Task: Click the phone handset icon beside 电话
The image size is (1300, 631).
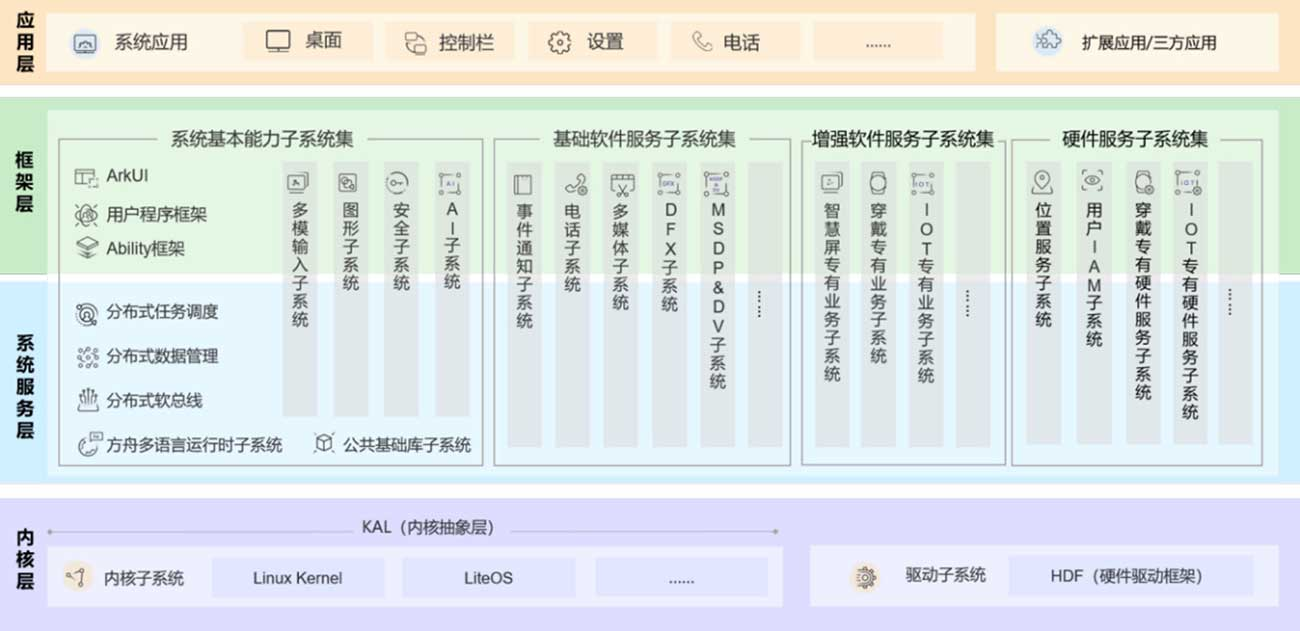Action: tap(702, 42)
